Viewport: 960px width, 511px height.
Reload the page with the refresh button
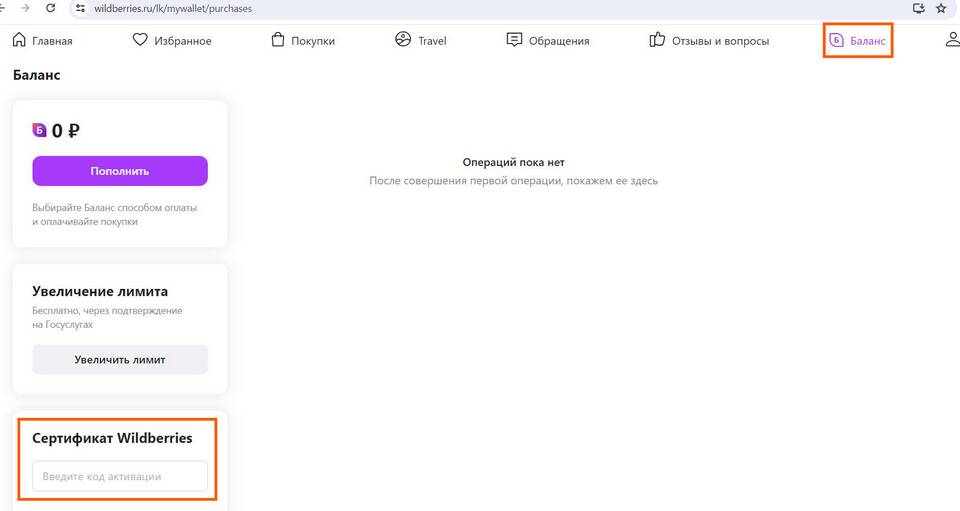(50, 8)
